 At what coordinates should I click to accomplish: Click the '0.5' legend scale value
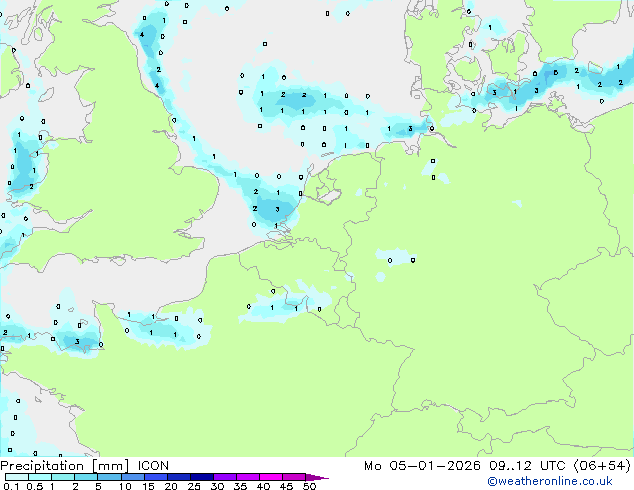[35, 486]
